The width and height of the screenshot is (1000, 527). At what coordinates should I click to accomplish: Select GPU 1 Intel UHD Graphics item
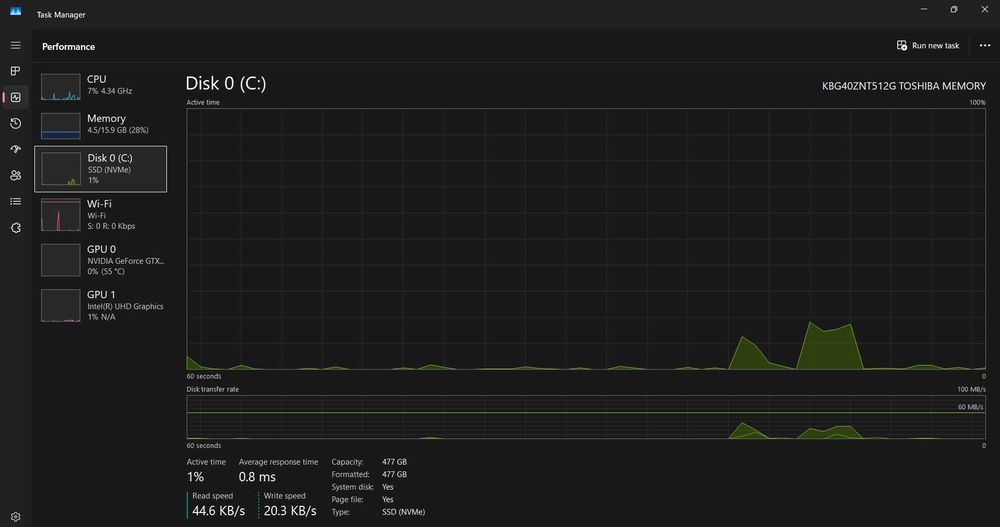(x=101, y=305)
